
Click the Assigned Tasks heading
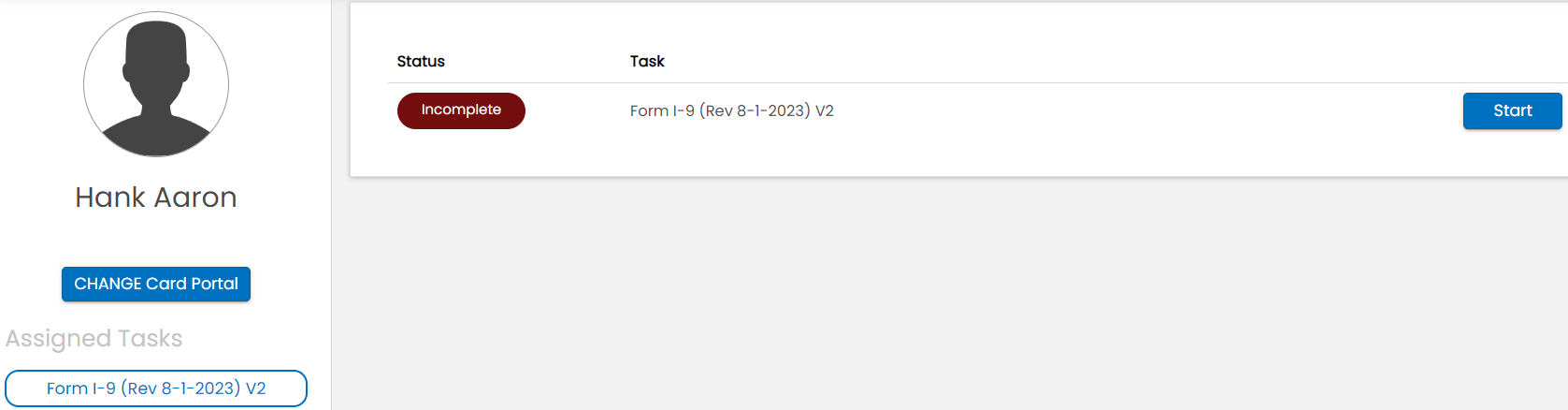click(94, 338)
